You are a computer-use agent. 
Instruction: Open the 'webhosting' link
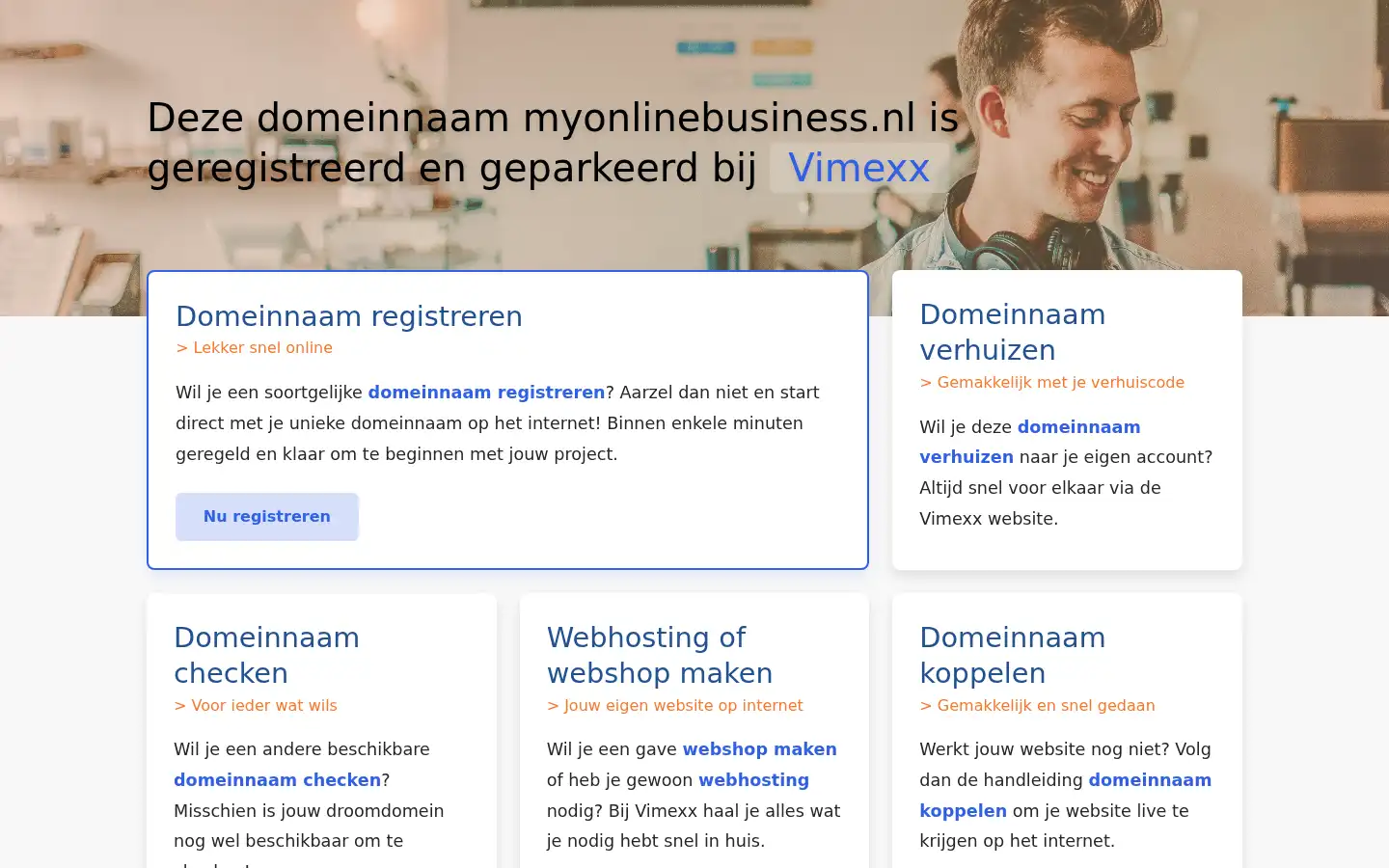tap(753, 780)
